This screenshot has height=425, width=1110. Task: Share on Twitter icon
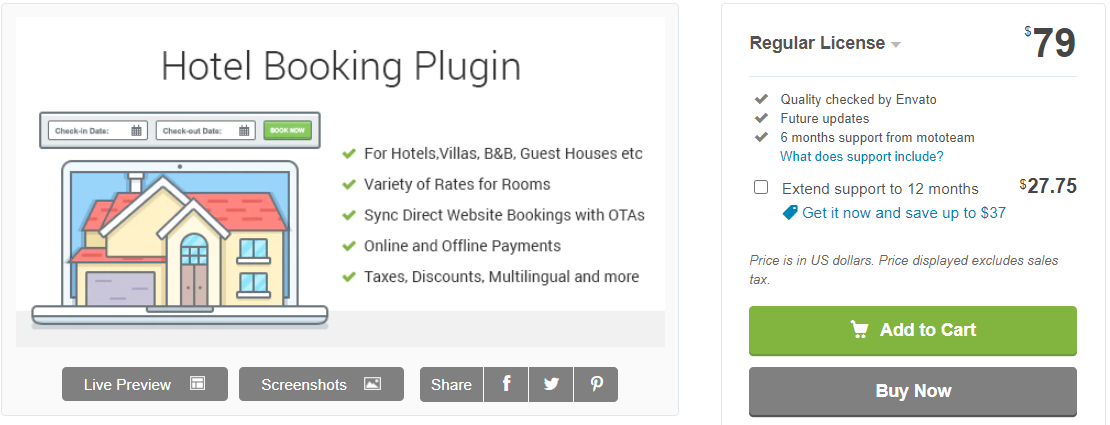(x=551, y=385)
